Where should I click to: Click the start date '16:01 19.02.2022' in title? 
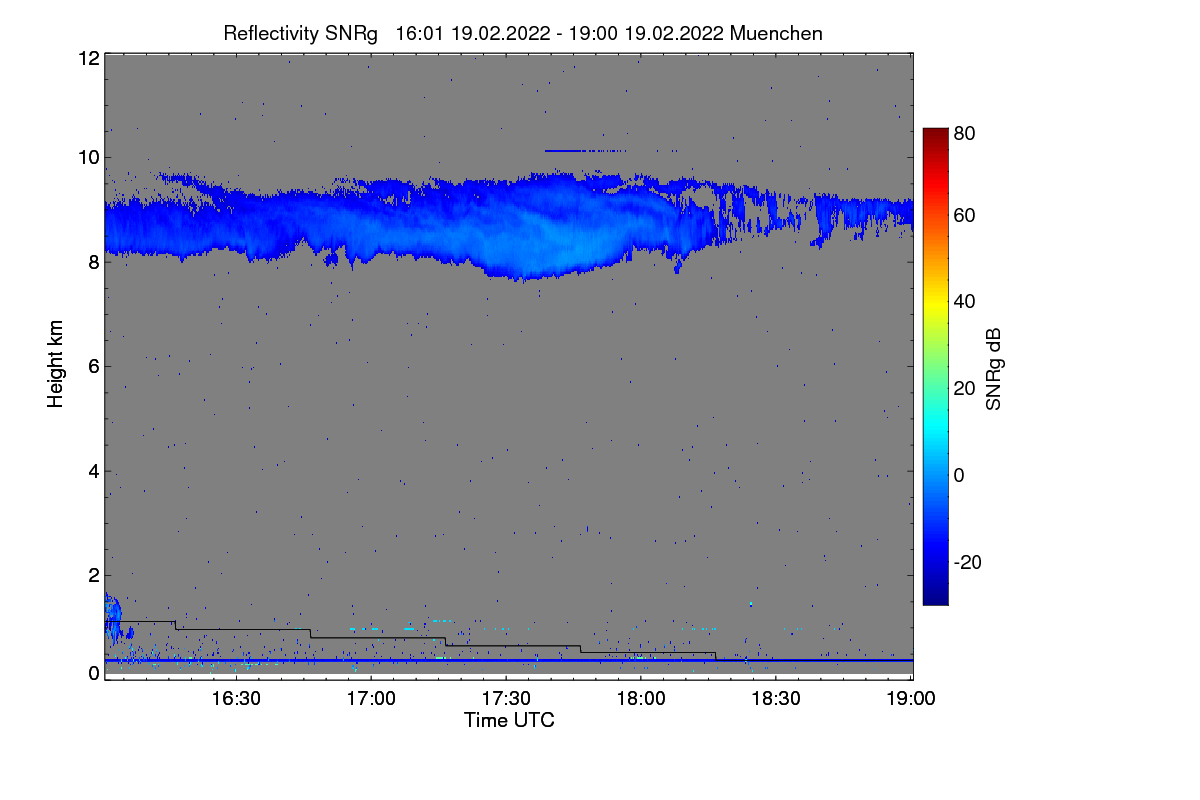[x=473, y=33]
